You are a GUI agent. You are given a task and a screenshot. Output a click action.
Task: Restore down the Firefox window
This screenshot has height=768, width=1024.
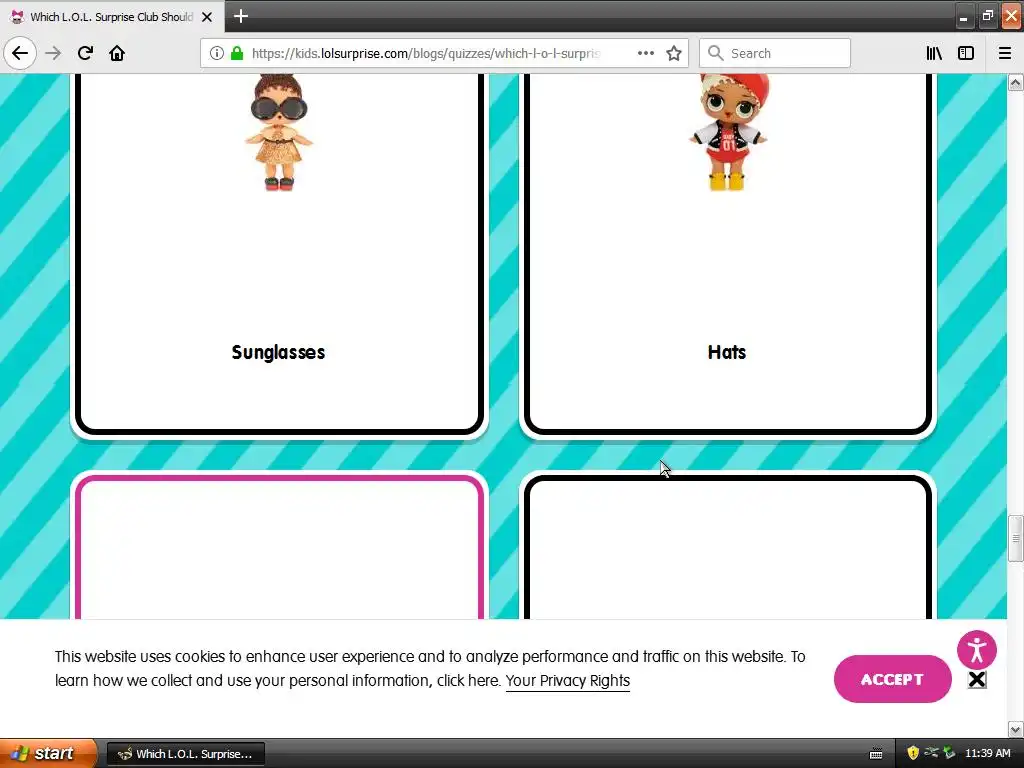tap(987, 16)
